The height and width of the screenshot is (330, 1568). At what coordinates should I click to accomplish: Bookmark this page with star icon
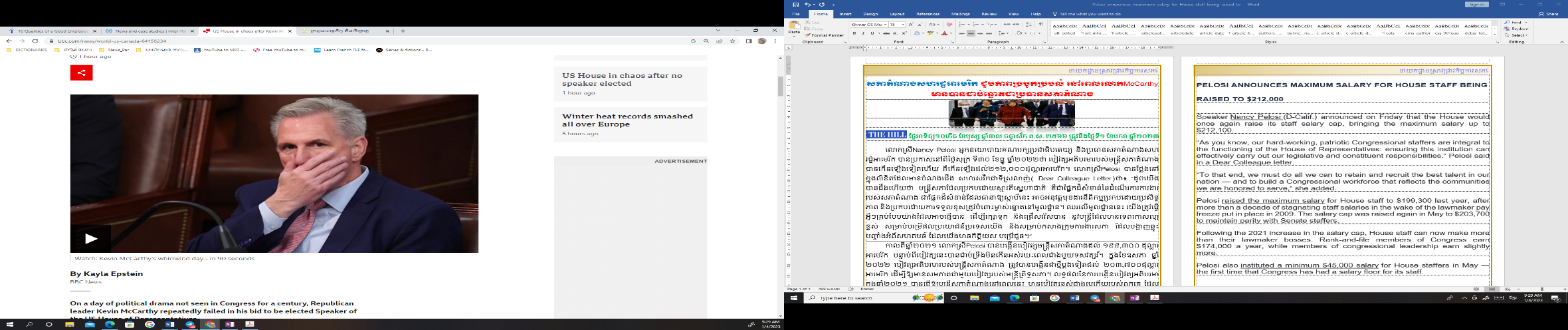click(733, 41)
